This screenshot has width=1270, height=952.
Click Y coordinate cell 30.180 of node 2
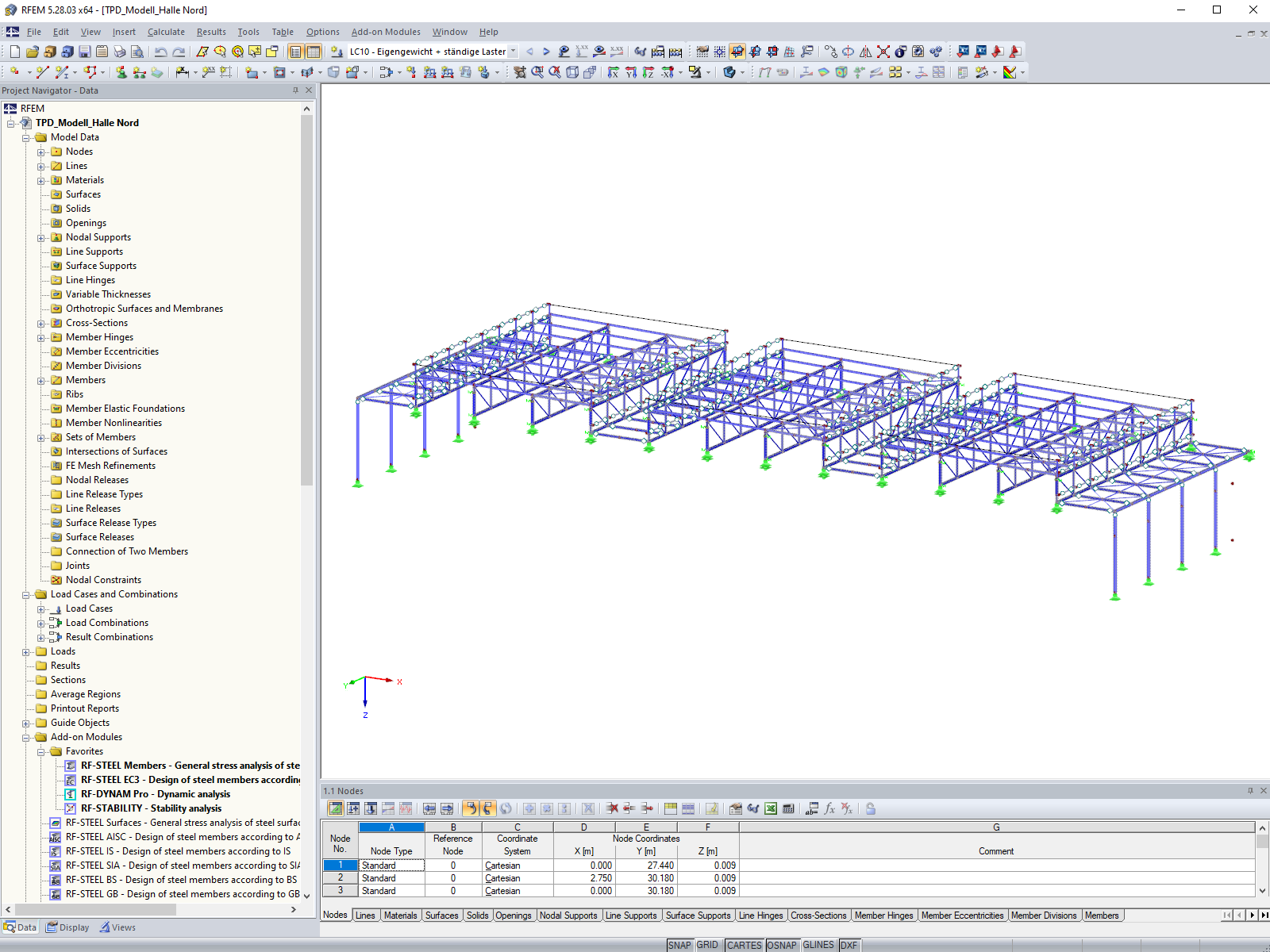click(x=646, y=878)
